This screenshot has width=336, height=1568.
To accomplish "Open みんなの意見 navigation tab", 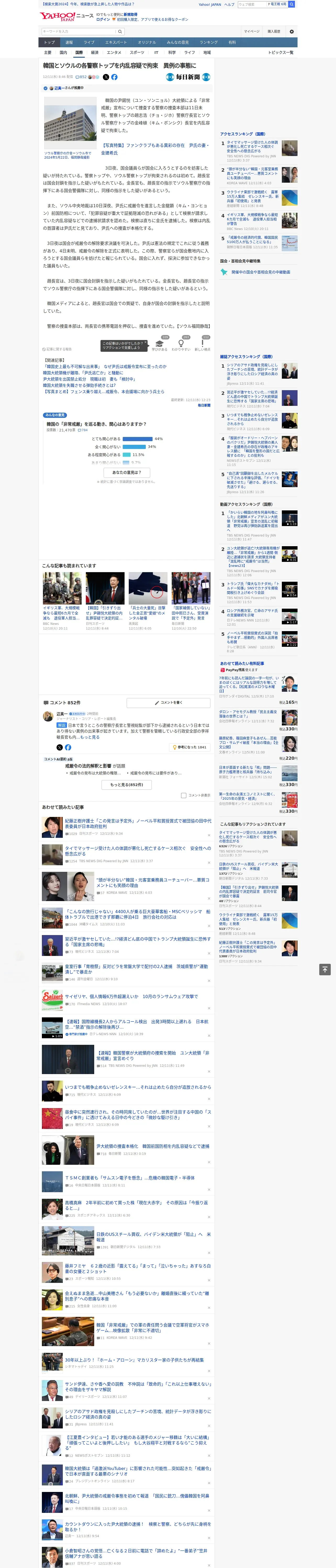I will coord(177,43).
